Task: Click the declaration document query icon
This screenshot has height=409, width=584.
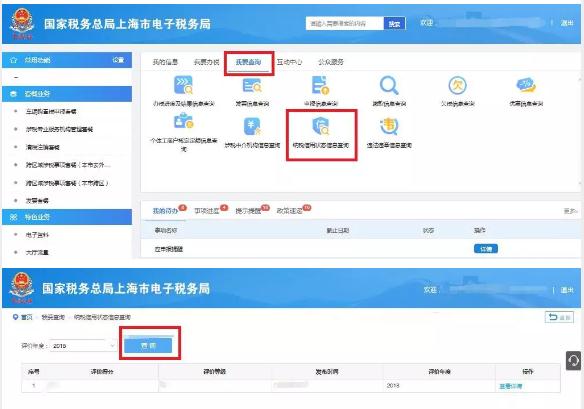Action: (321, 85)
